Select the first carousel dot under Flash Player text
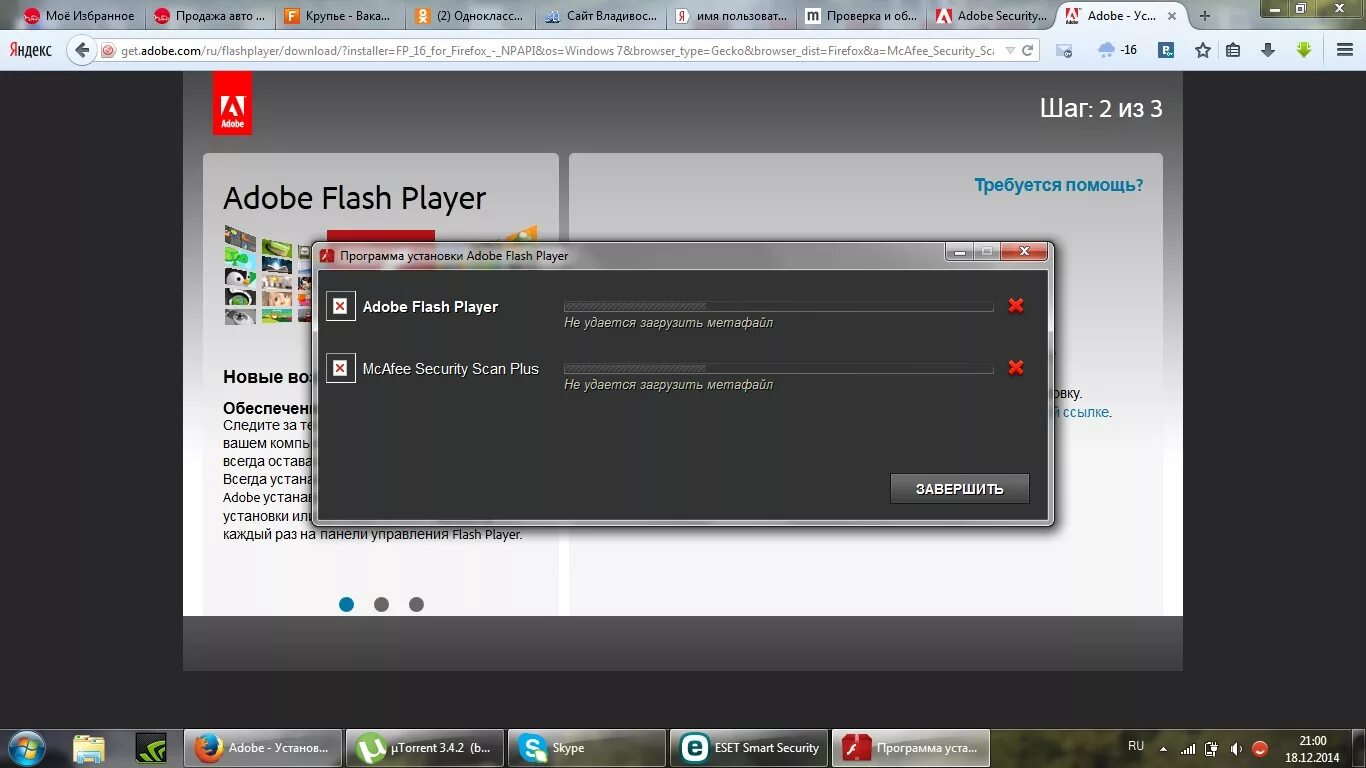Screen dimensions: 1366x768 pos(346,604)
